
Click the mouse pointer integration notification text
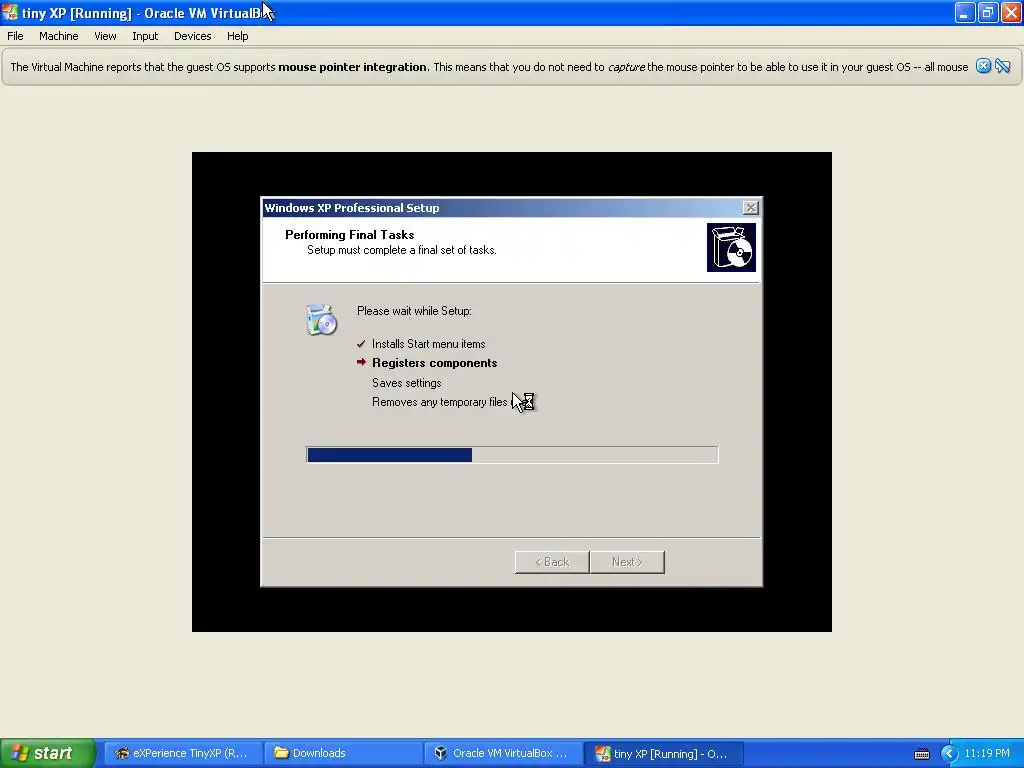click(x=489, y=67)
